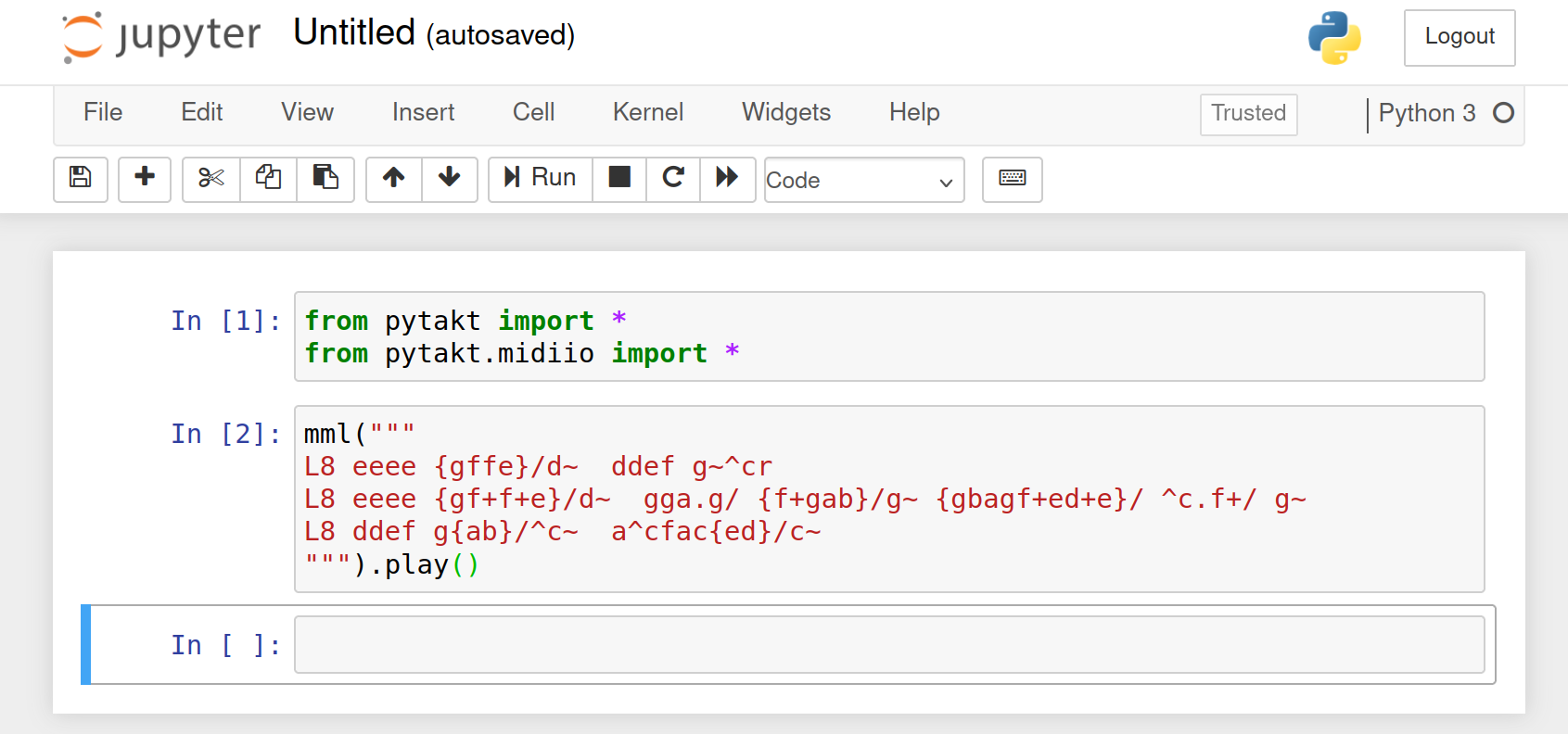Click the '.play()' call in the second cell
The image size is (1568, 734).
pyautogui.click(x=424, y=564)
